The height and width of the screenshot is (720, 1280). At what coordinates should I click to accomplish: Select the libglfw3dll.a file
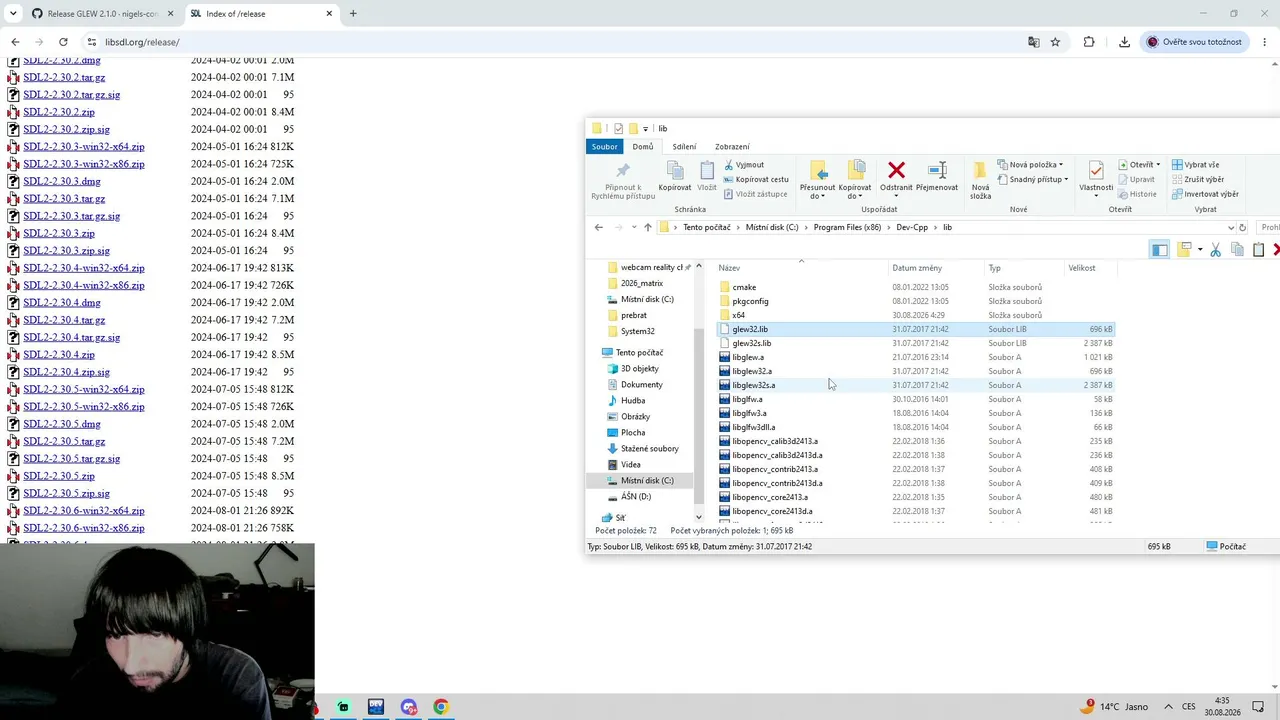915,427
